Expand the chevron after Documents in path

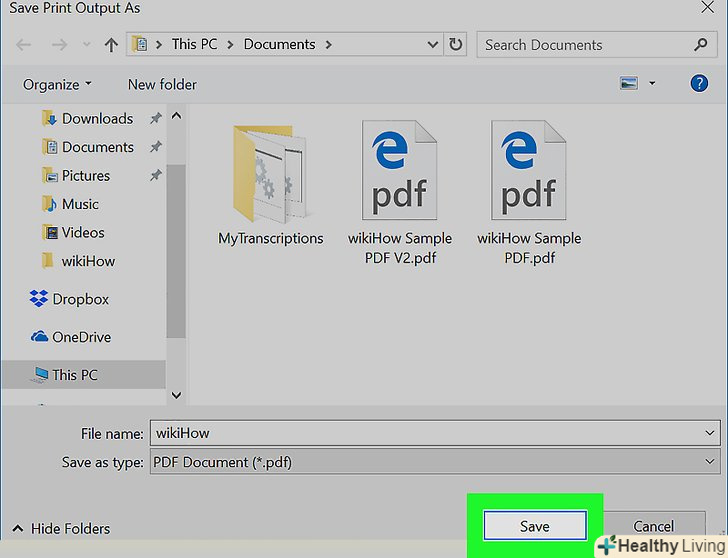[x=329, y=45]
